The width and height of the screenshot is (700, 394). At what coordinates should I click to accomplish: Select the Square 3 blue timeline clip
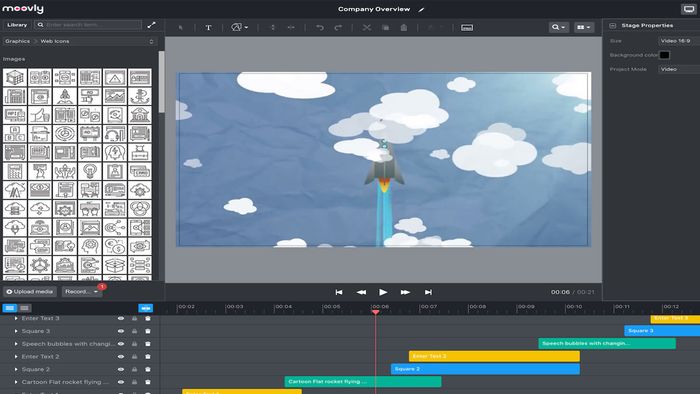pyautogui.click(x=662, y=331)
